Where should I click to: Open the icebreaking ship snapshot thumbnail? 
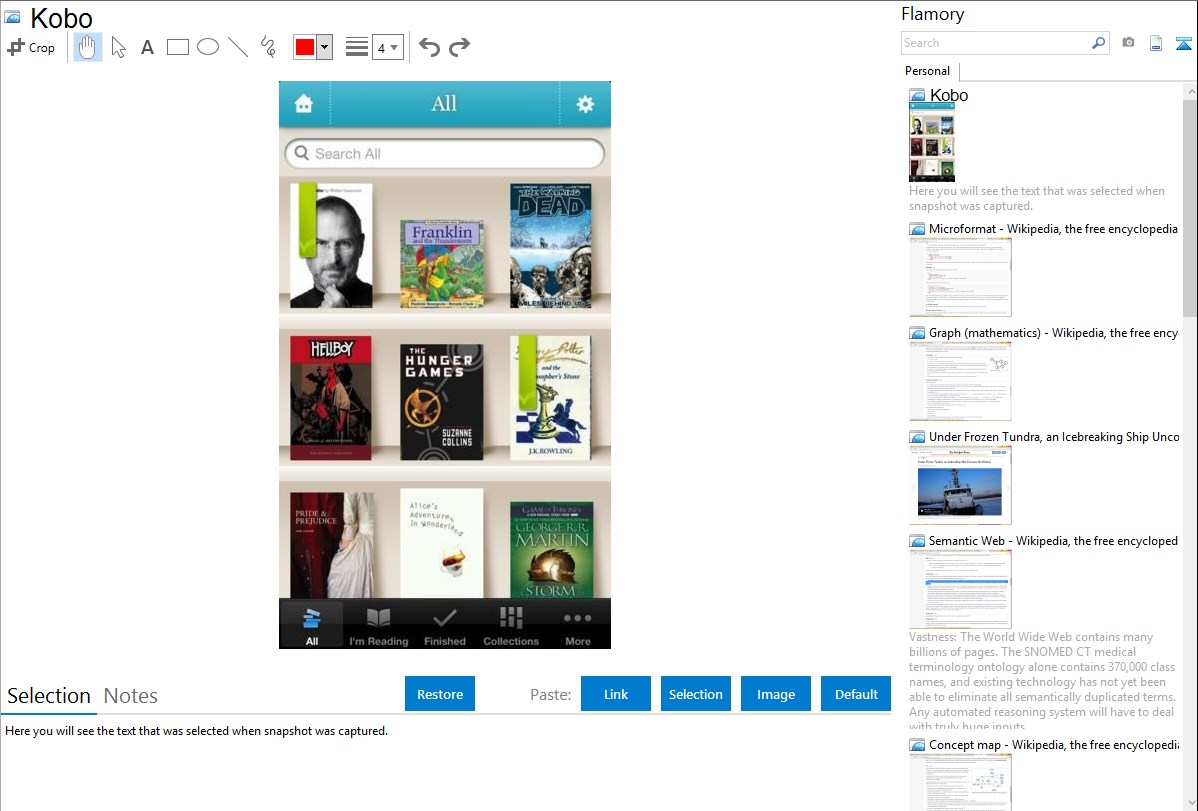point(960,485)
